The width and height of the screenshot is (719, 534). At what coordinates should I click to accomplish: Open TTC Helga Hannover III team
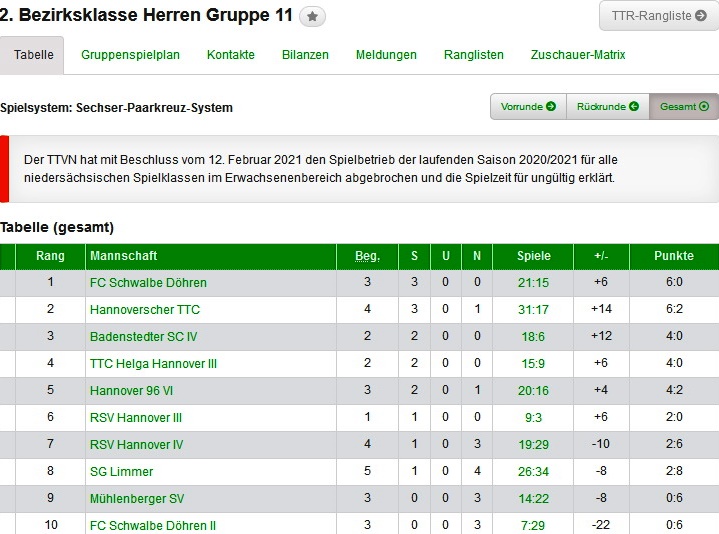(153, 364)
